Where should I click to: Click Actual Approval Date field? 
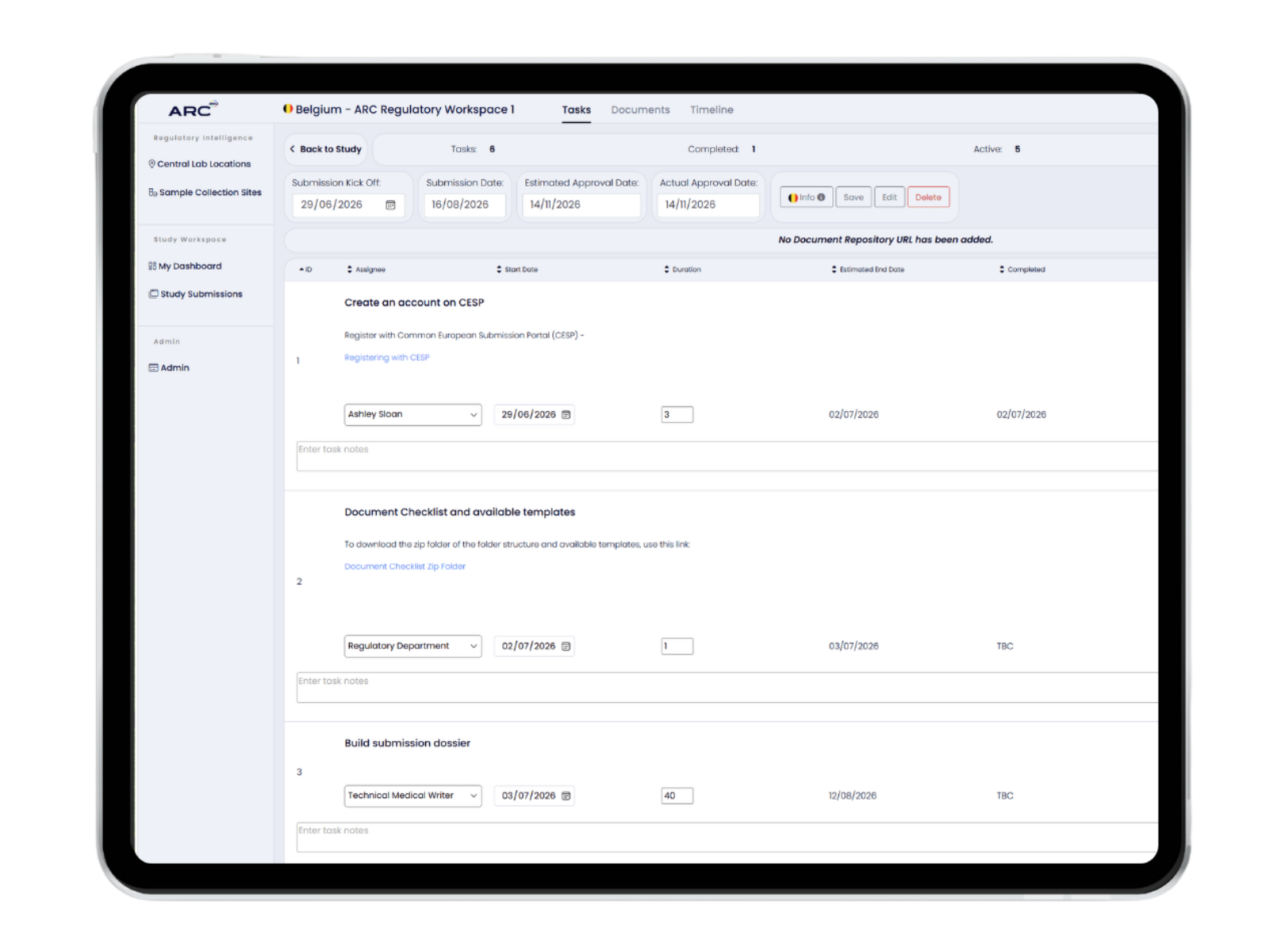click(708, 205)
